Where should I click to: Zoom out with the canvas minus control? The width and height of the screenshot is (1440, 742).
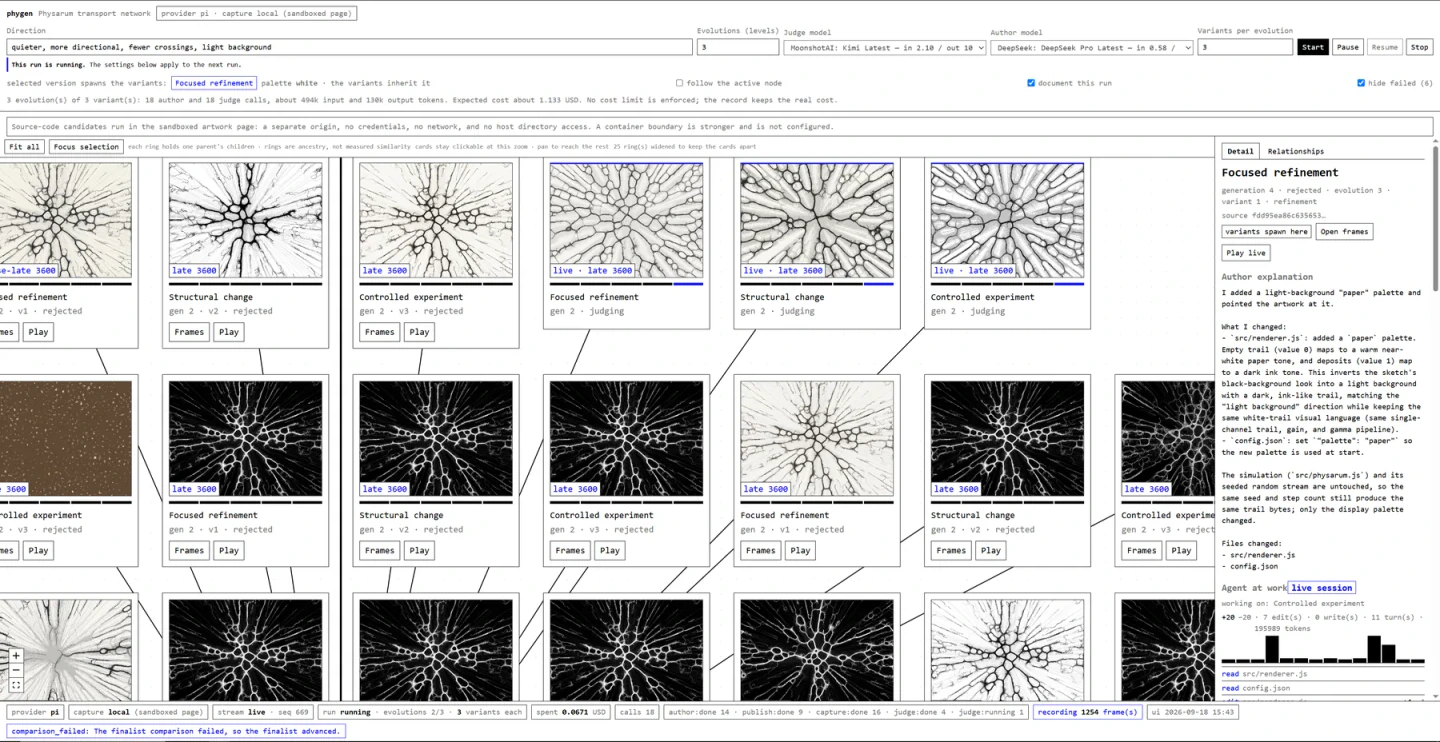click(16, 670)
